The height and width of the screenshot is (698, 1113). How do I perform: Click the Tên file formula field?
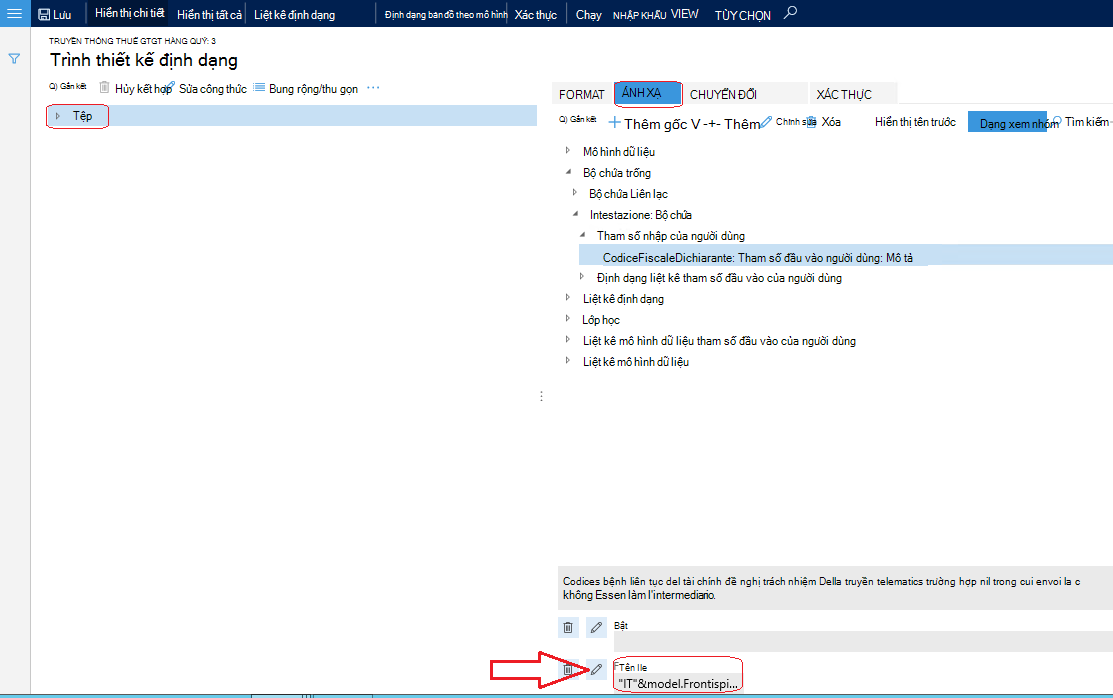(678, 683)
